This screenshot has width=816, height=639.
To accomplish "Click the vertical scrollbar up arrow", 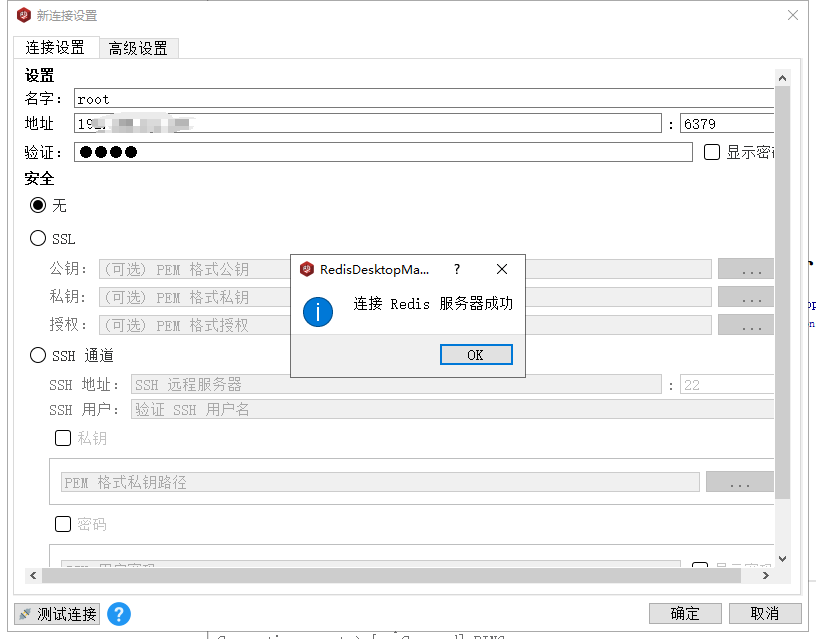I will click(782, 78).
